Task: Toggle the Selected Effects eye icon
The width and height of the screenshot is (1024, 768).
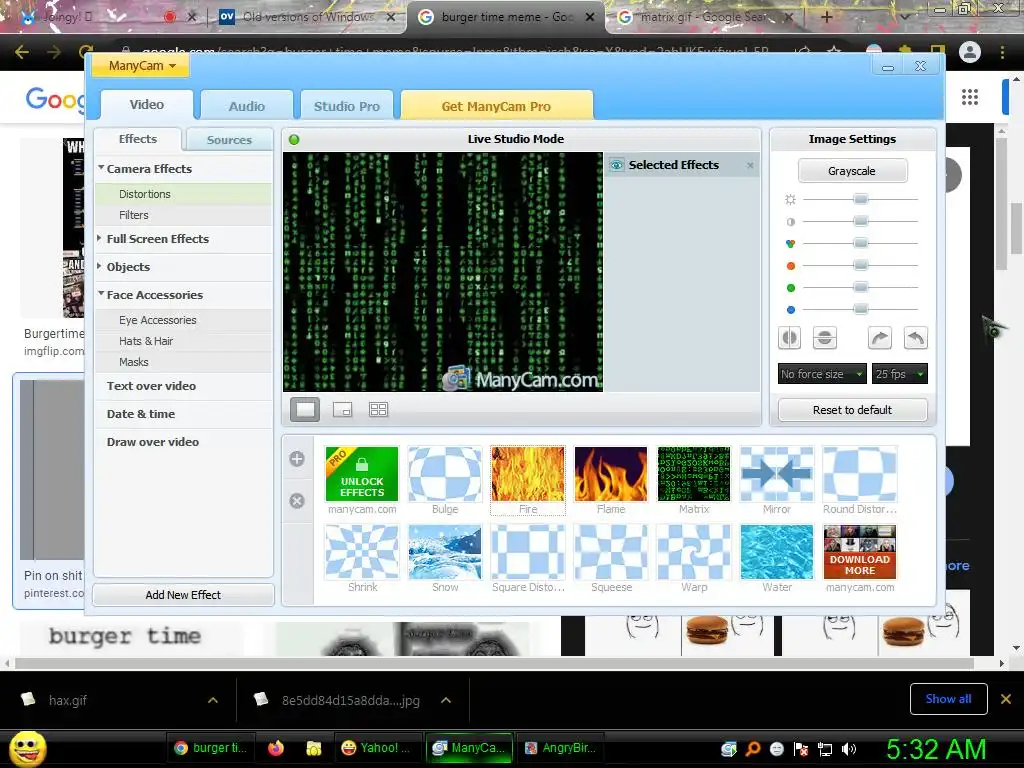Action: click(x=616, y=165)
